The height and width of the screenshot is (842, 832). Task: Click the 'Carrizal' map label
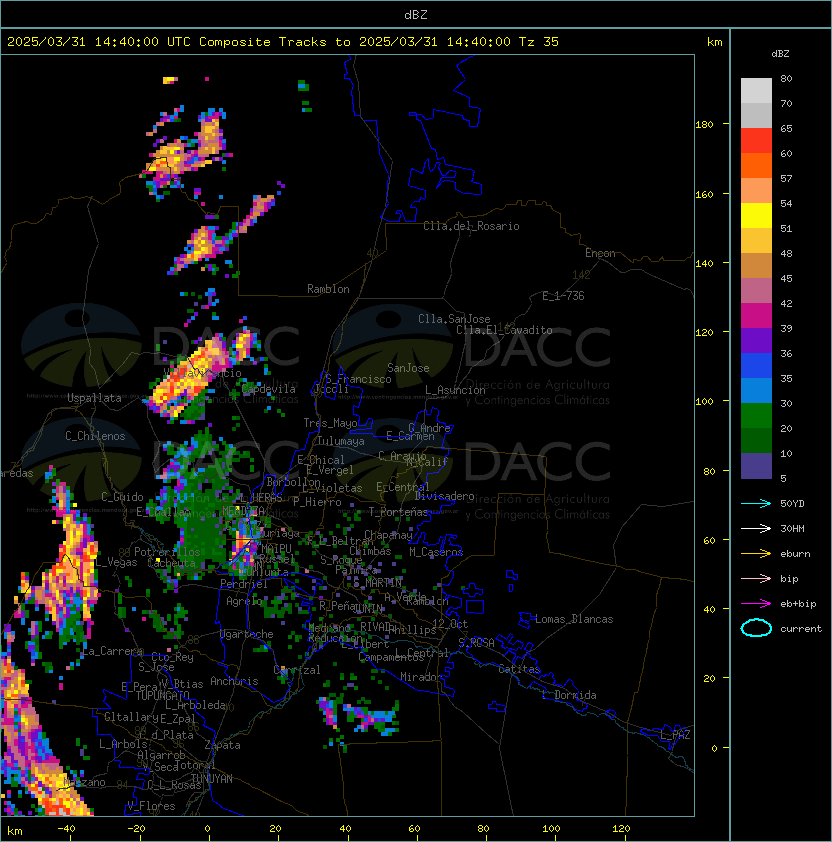point(297,670)
